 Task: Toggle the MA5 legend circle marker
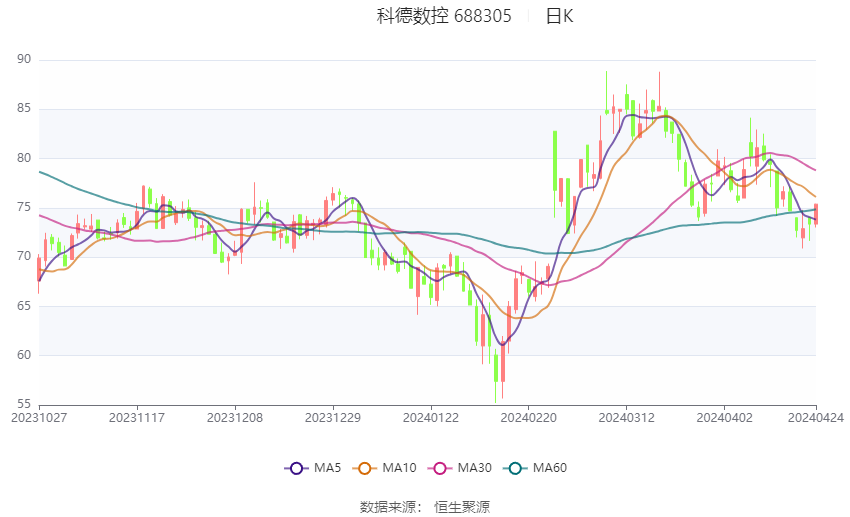pos(295,467)
